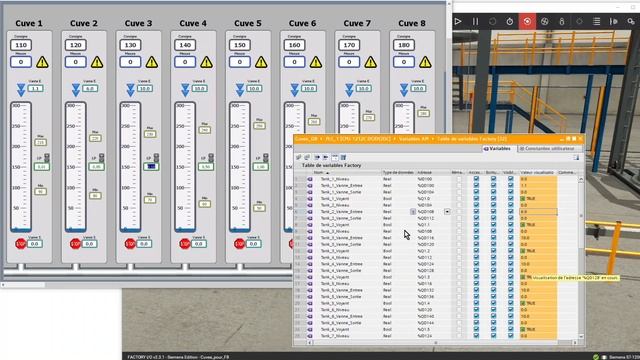
Task: Toggle the Accessible checkbox in first table row
Action: [x=476, y=179]
